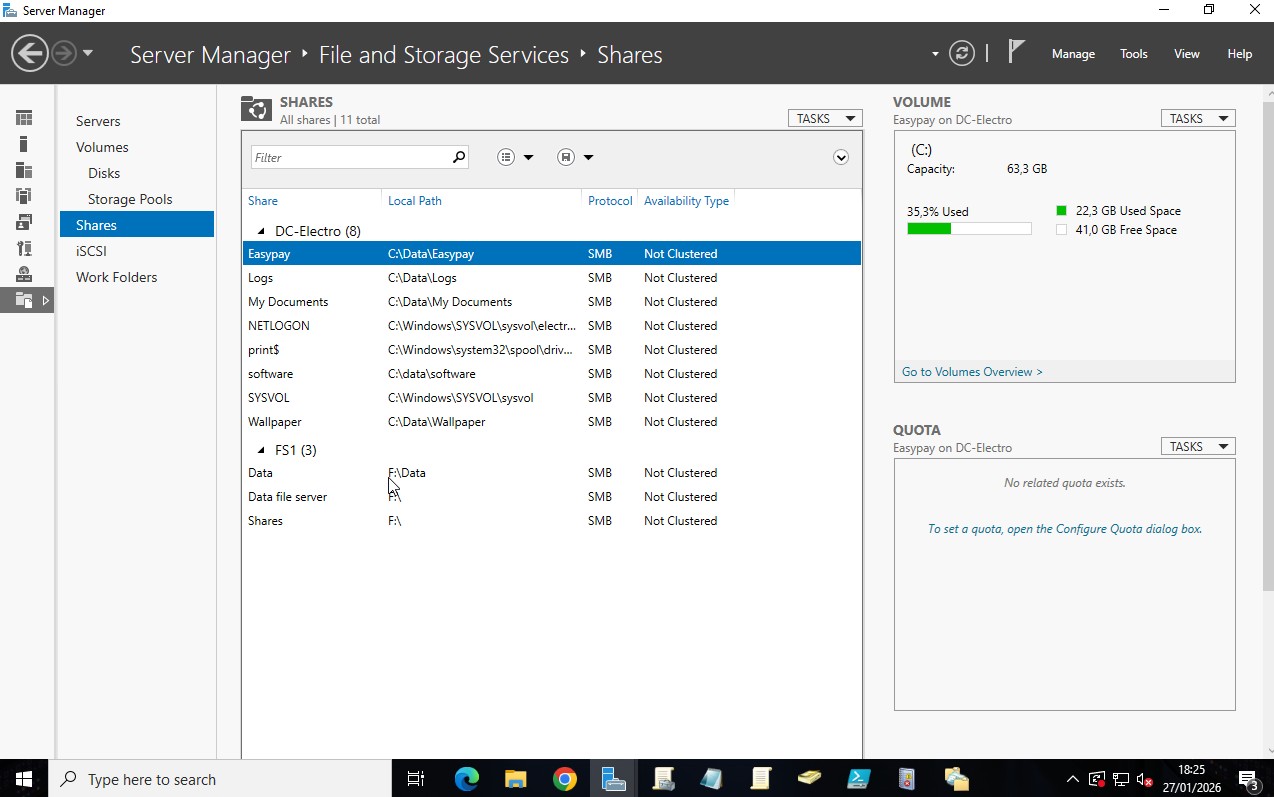Image resolution: width=1274 pixels, height=797 pixels.
Task: Click the refresh icon in the header
Action: (x=961, y=54)
